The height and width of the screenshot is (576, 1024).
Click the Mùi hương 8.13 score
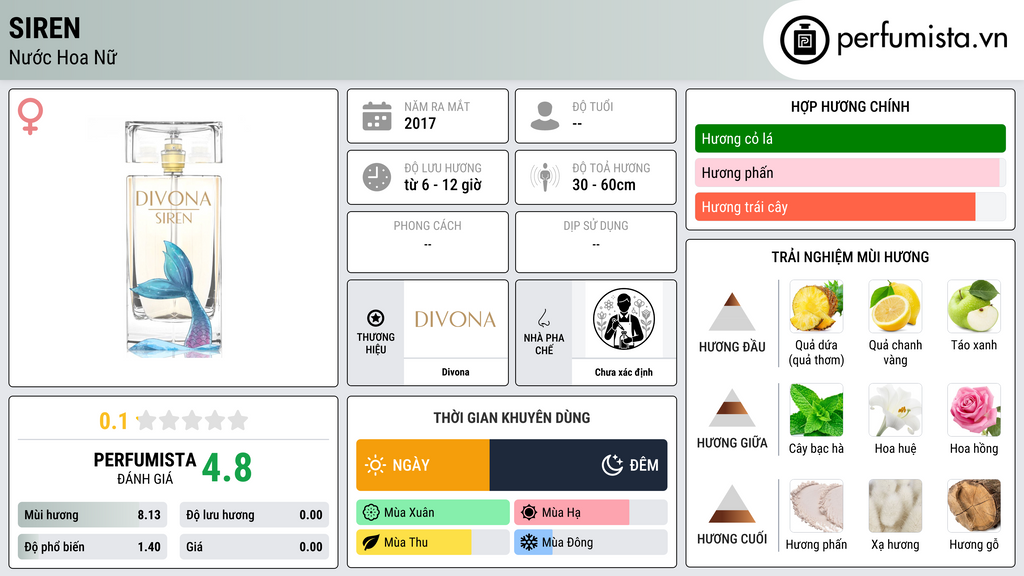pos(92,515)
